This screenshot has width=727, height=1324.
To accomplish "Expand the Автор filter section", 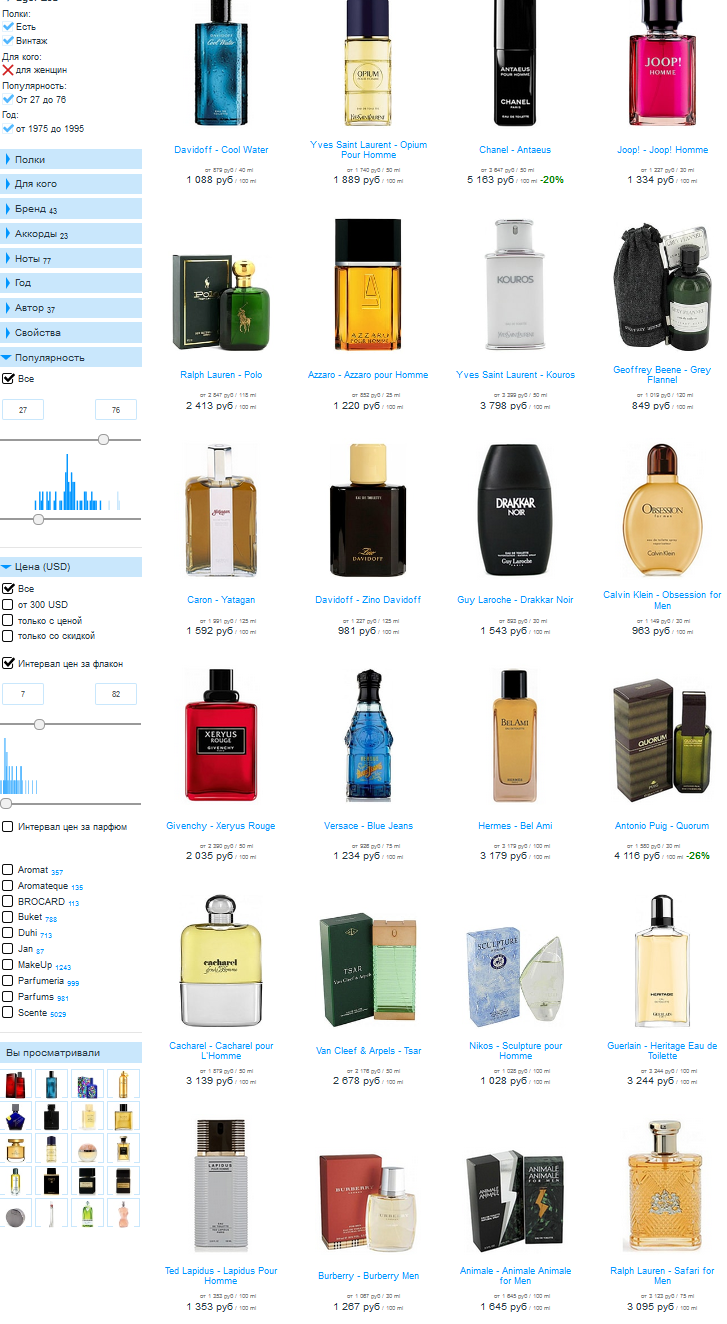I will point(71,308).
